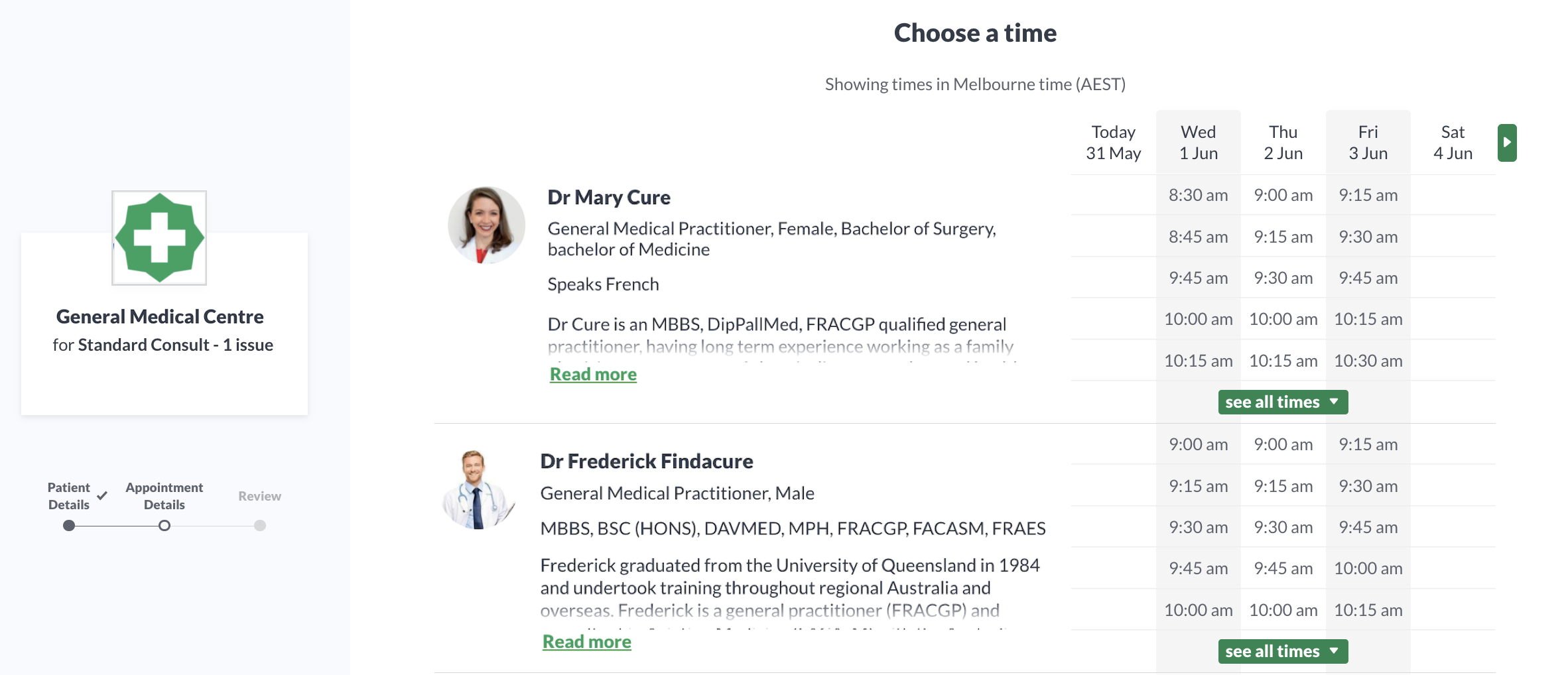Click the General Medical Centre cross logo
This screenshot has width=1568, height=675.
pyautogui.click(x=159, y=238)
